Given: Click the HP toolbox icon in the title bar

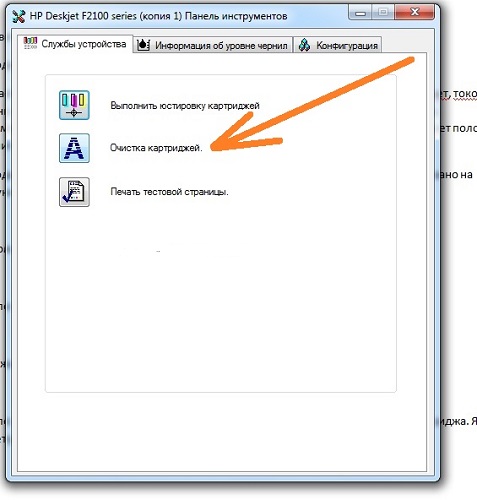Looking at the screenshot, I should (19, 16).
